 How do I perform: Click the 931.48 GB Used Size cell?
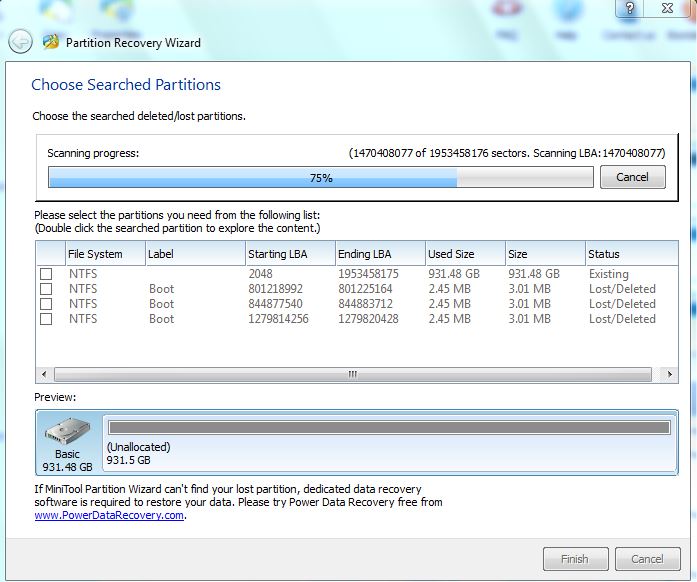coord(454,274)
